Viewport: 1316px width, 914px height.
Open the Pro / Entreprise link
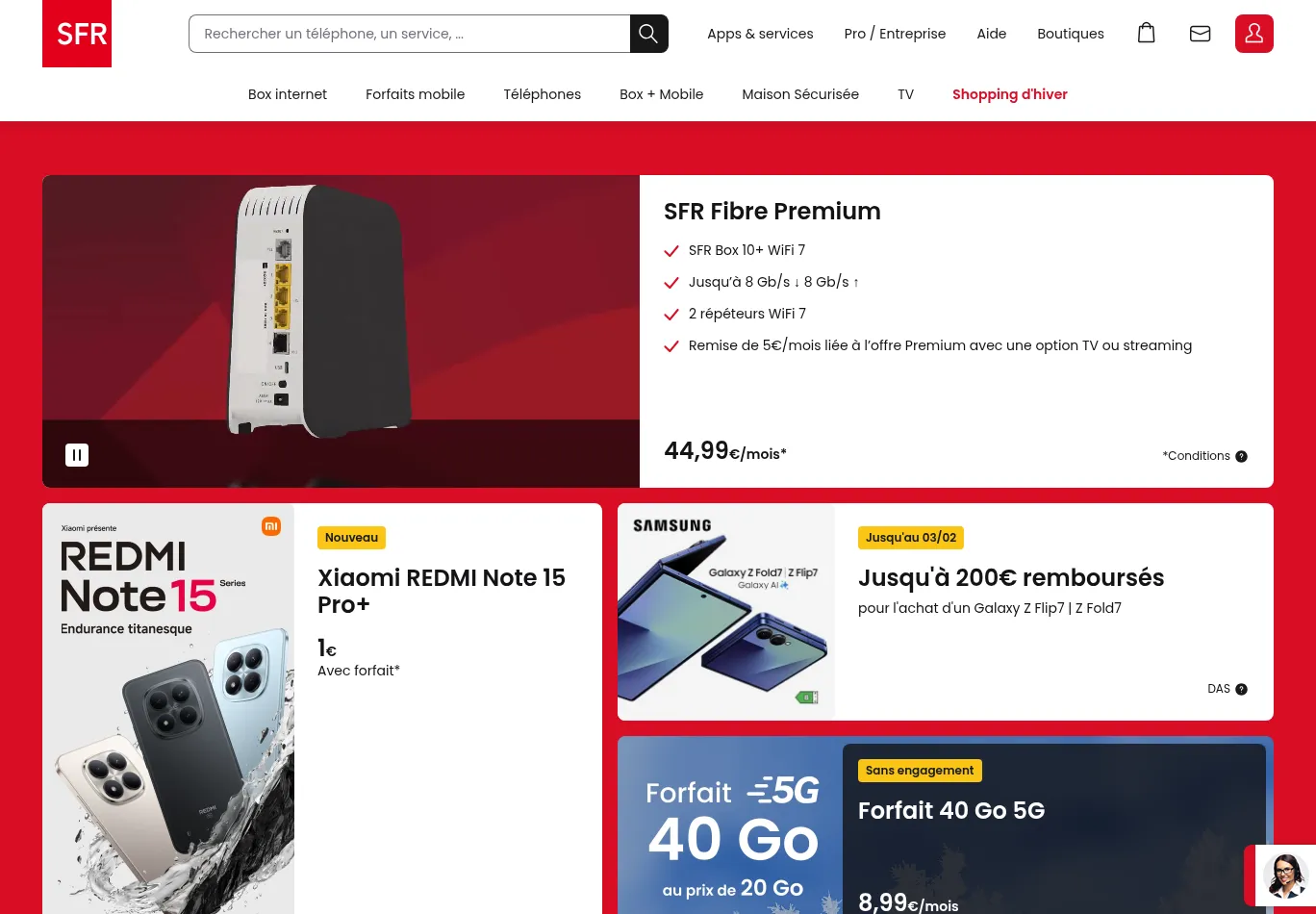[x=895, y=34]
